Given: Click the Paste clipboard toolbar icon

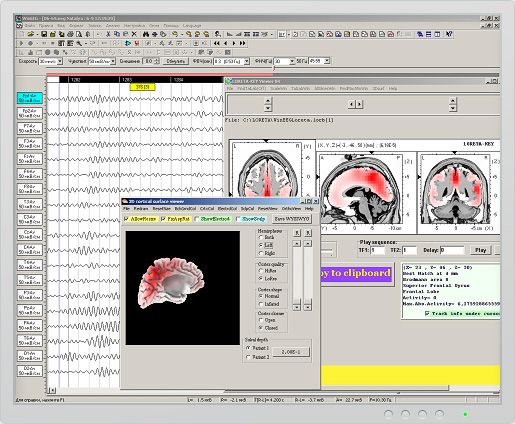Looking at the screenshot, I should tap(126, 34).
